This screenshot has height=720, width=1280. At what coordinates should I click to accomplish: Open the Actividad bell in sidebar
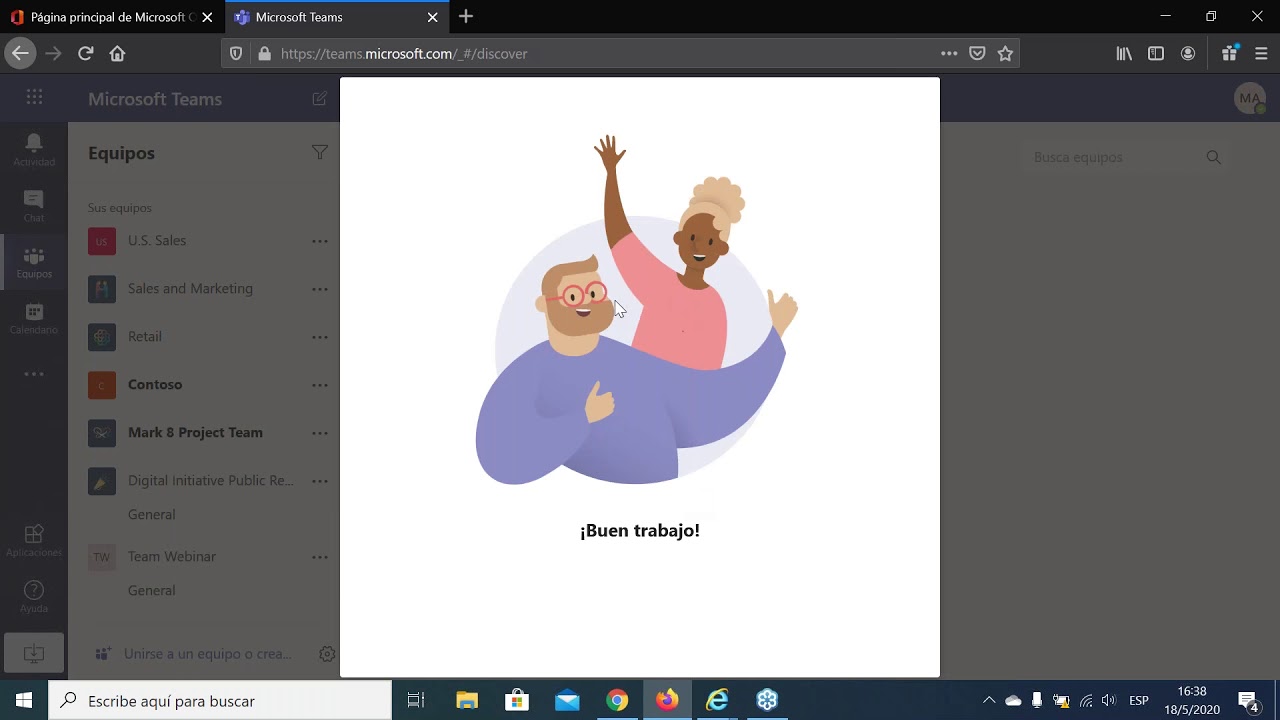34,149
